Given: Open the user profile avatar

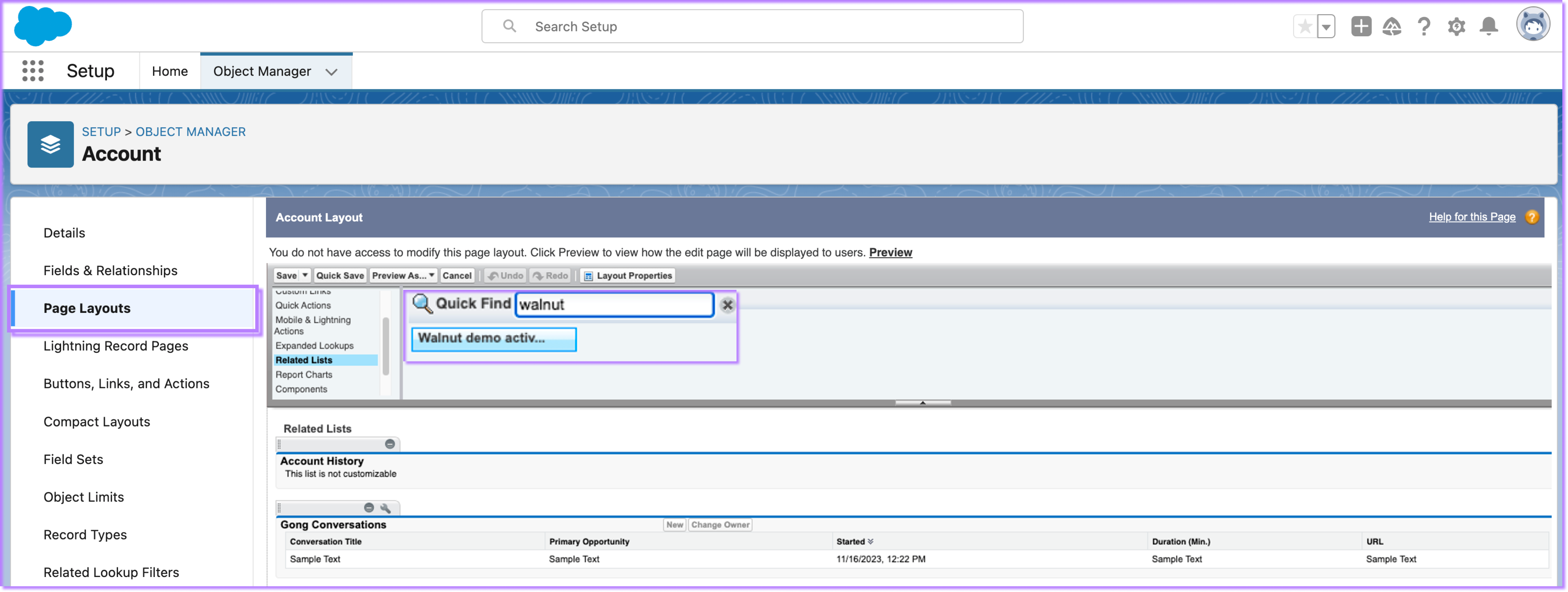Looking at the screenshot, I should coord(1533,24).
